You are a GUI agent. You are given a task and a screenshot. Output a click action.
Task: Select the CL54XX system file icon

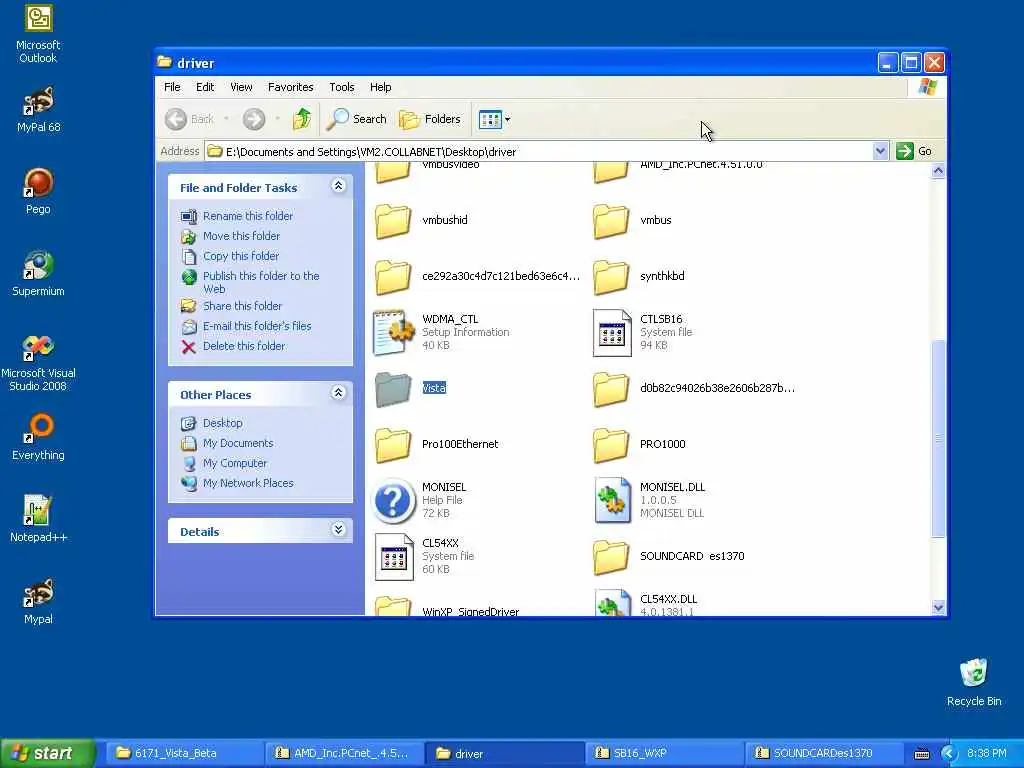click(x=394, y=557)
